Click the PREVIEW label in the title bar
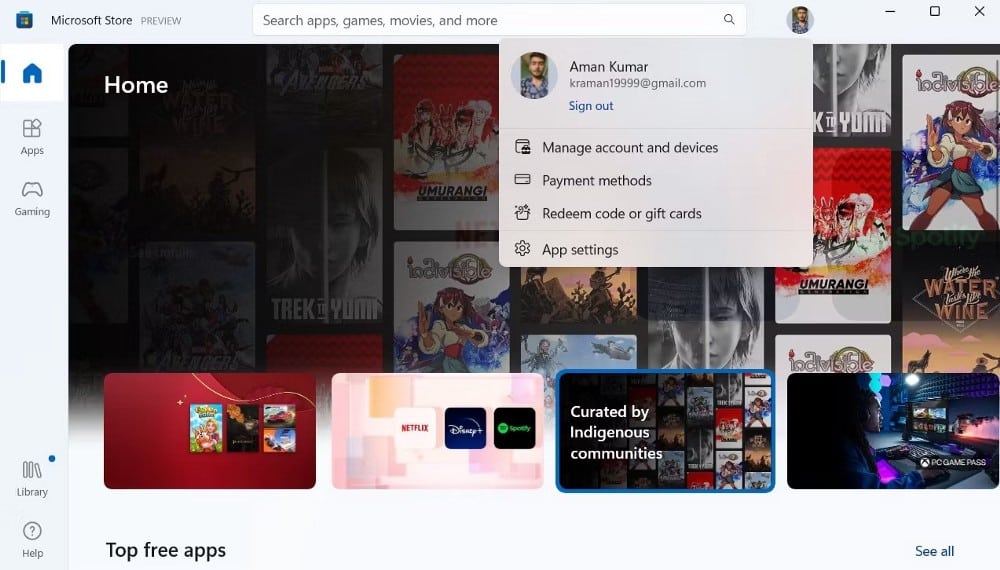 (161, 21)
